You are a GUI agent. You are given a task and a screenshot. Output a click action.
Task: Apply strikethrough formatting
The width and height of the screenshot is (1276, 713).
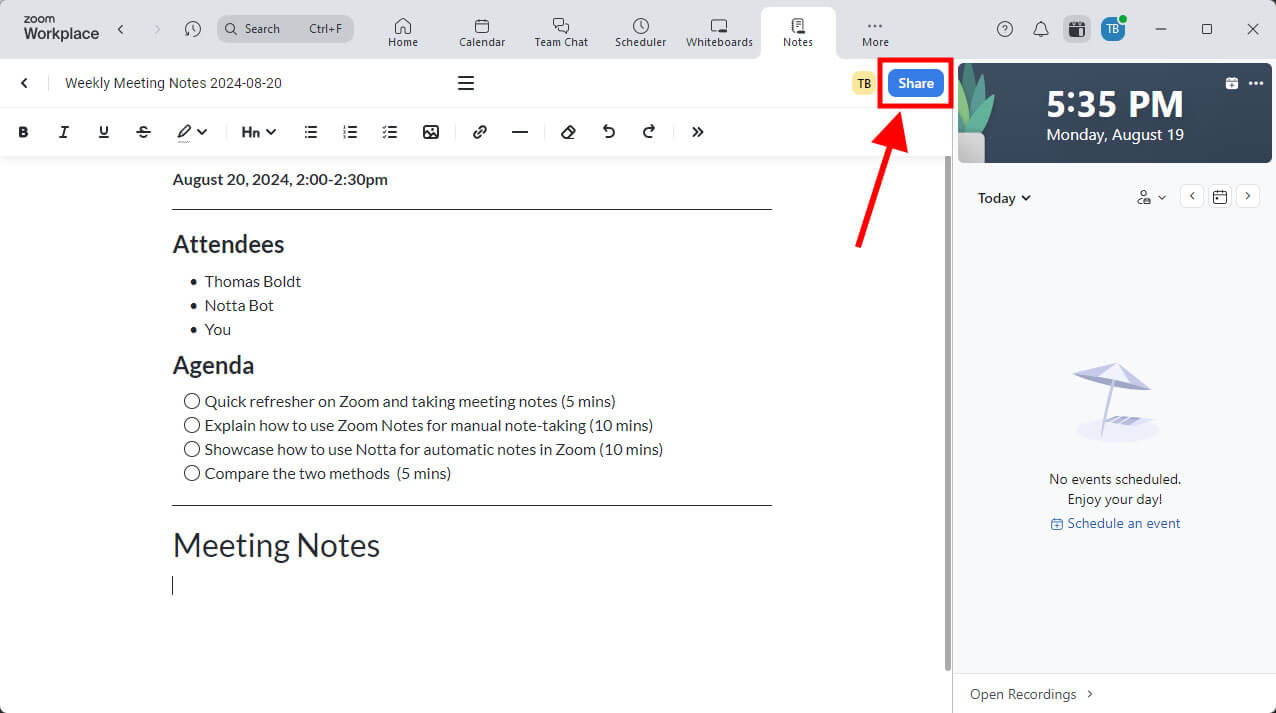(x=144, y=132)
